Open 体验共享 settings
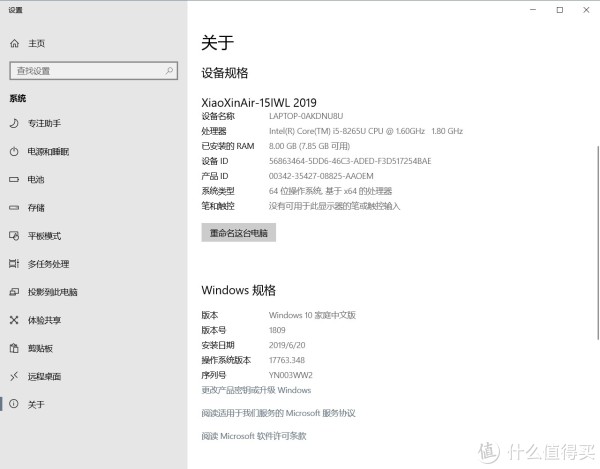Image resolution: width=600 pixels, height=469 pixels. point(44,320)
